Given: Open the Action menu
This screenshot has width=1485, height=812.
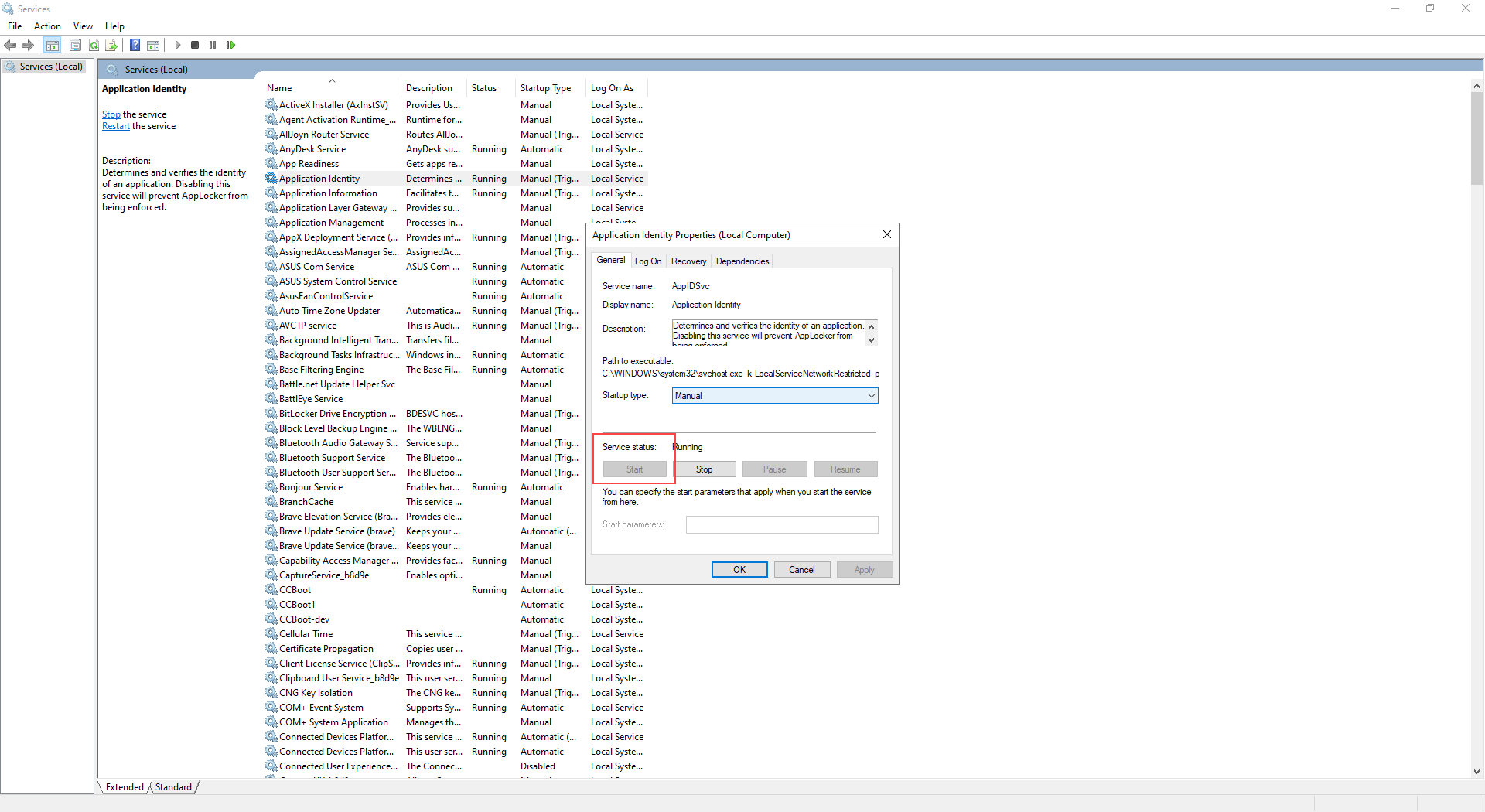Looking at the screenshot, I should click(x=47, y=26).
